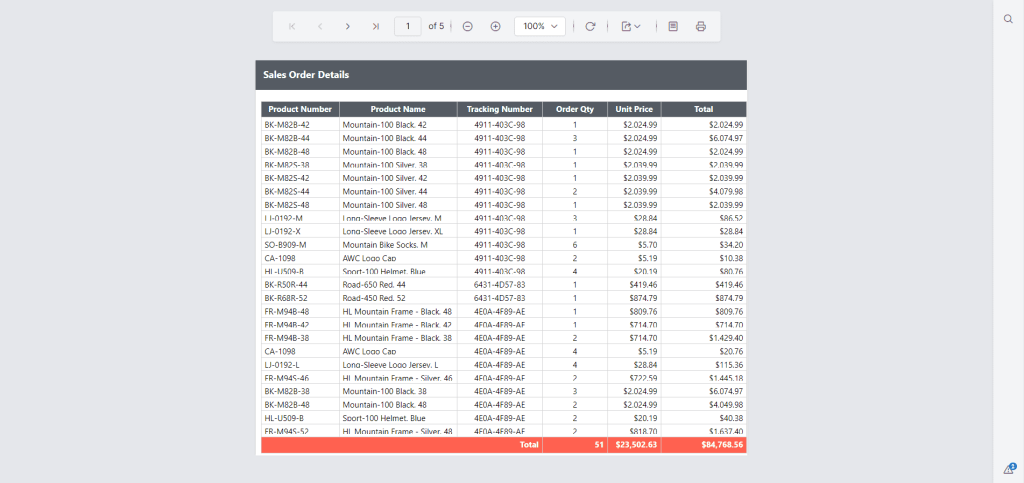Open the export format dropdown
Image resolution: width=1024 pixels, height=483 pixels.
tap(631, 26)
